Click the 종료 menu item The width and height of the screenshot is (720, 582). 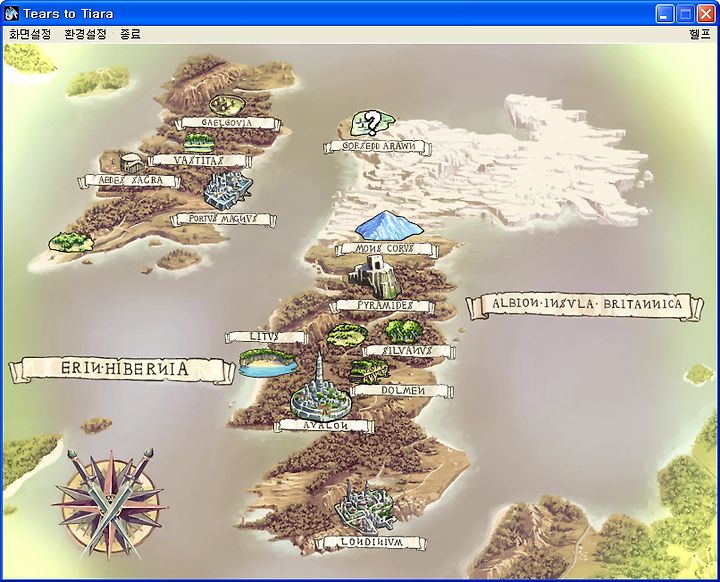coord(130,34)
